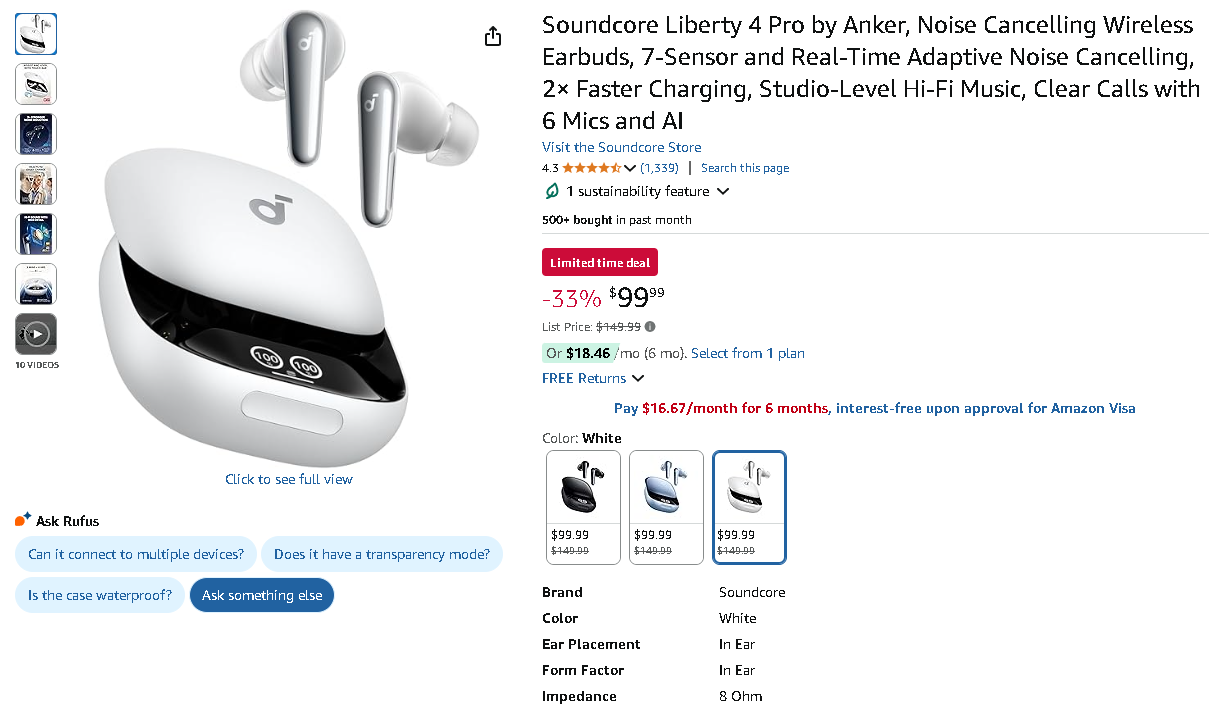Screen dimensions: 1213x708
Task: Select the first product image thumbnail
Action: (36, 34)
